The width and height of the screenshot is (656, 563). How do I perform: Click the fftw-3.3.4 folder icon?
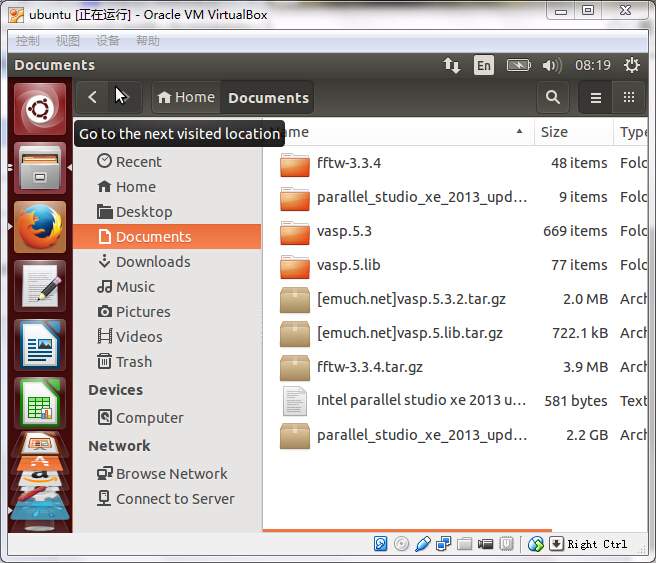pyautogui.click(x=295, y=164)
